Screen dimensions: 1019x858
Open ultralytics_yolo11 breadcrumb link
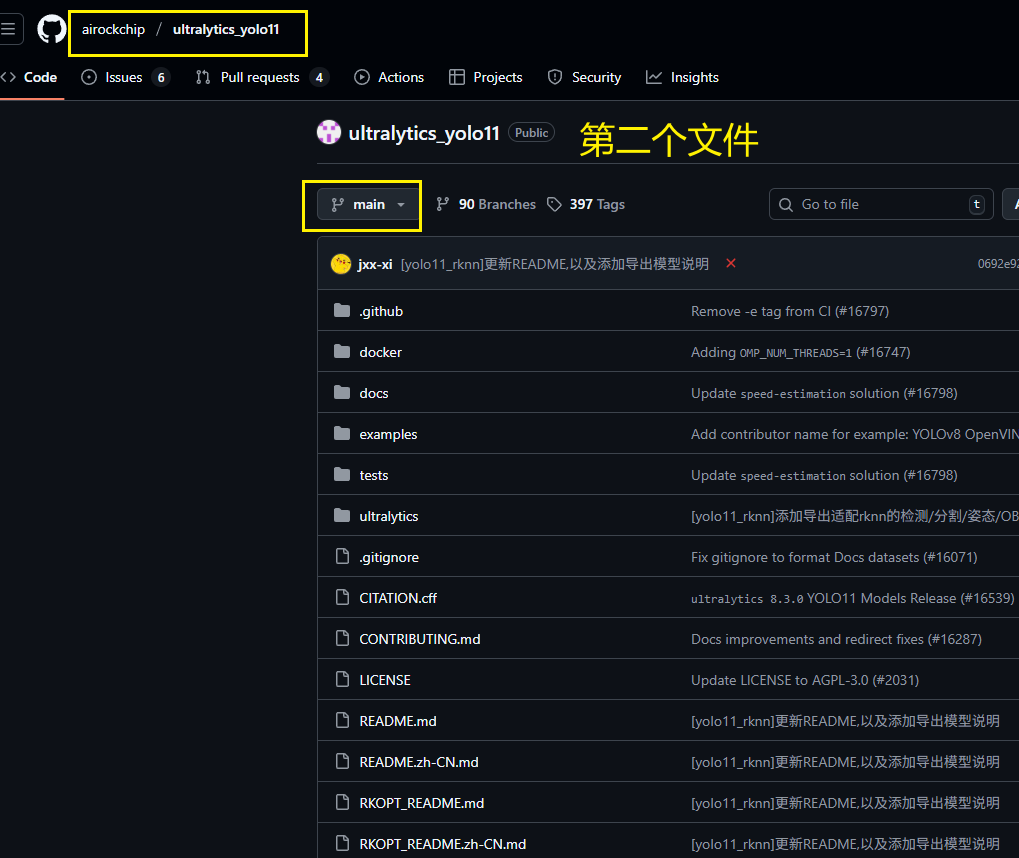[x=226, y=29]
